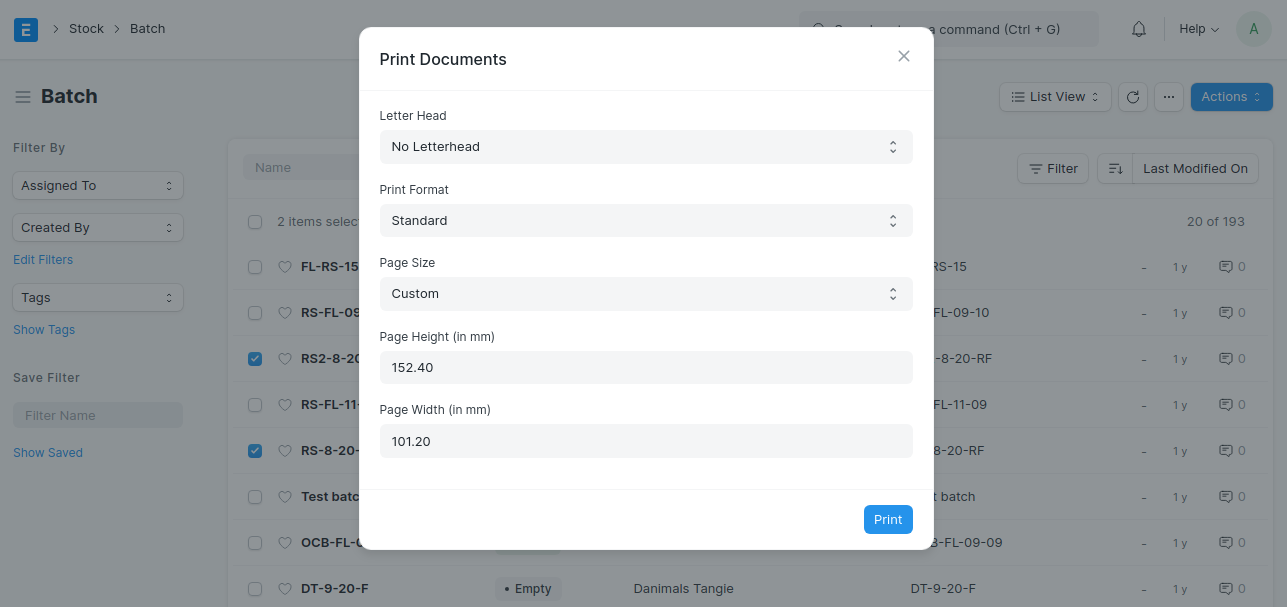
Task: Open the Page Size dropdown
Action: click(x=646, y=294)
